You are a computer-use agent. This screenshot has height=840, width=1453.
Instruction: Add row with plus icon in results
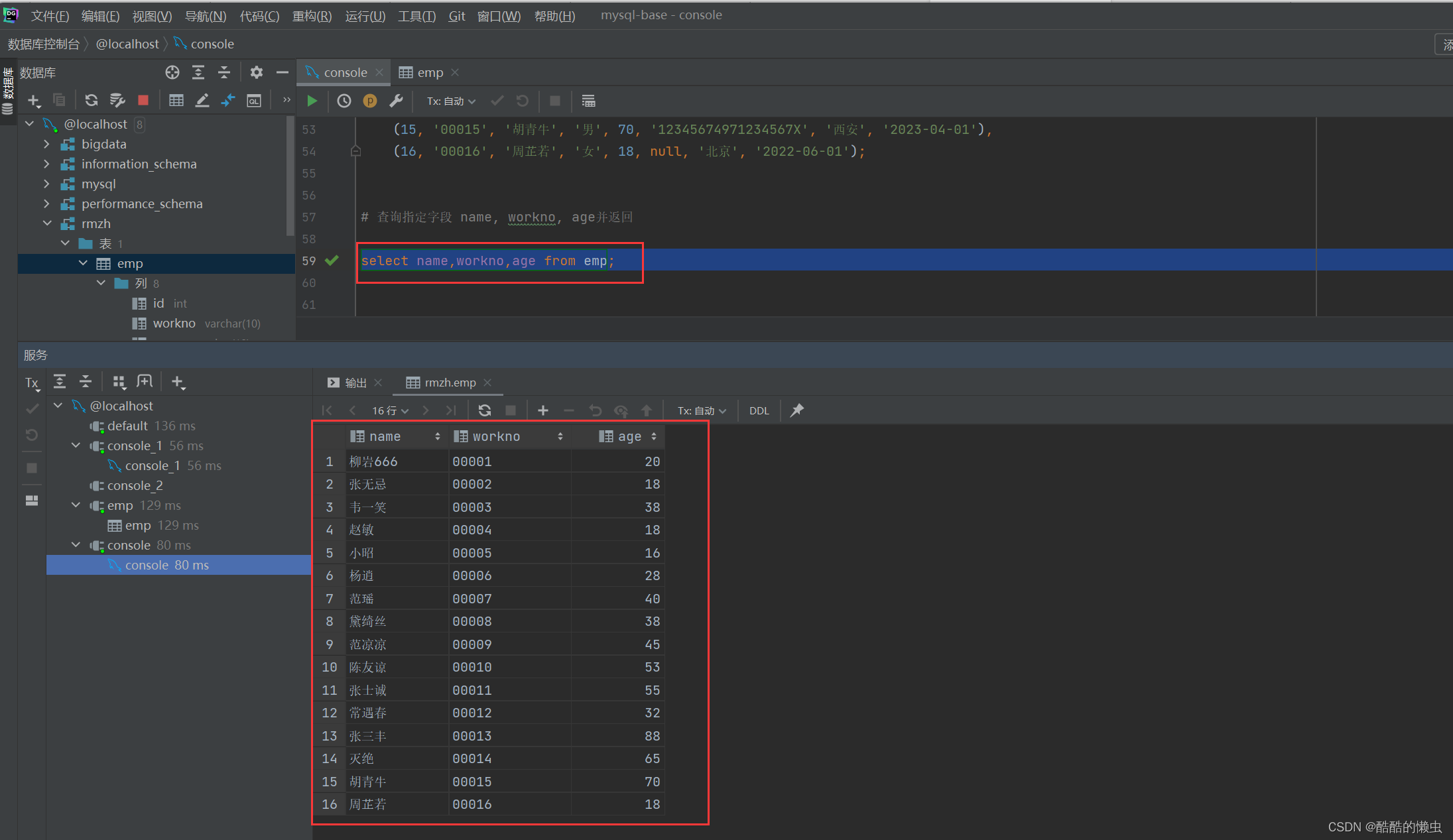542,410
